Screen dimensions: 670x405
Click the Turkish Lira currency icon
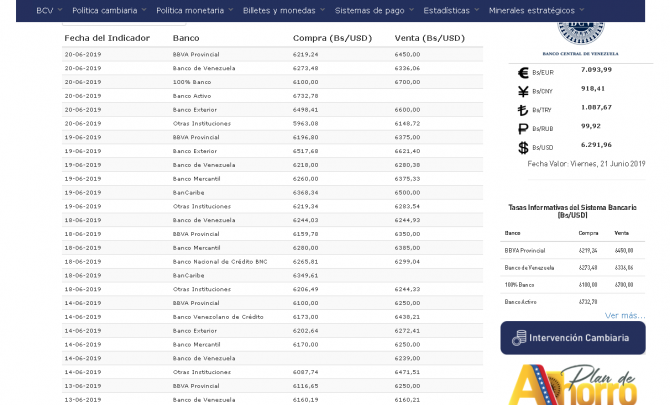click(x=522, y=110)
